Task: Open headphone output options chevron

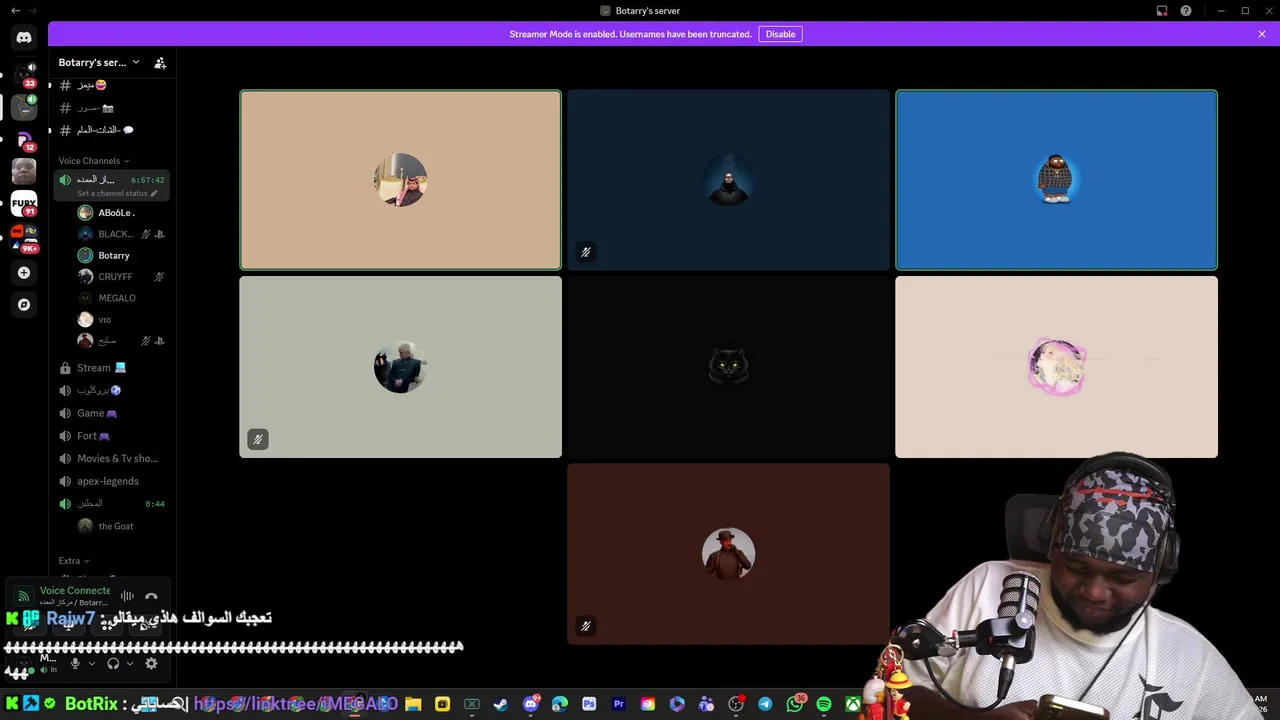Action: coord(130,663)
